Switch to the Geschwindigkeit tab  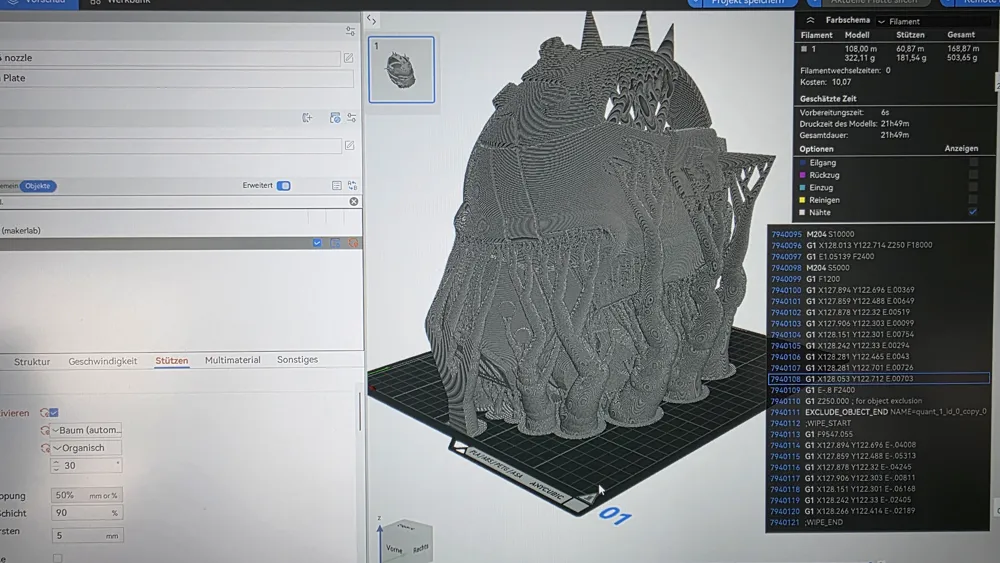(x=103, y=361)
